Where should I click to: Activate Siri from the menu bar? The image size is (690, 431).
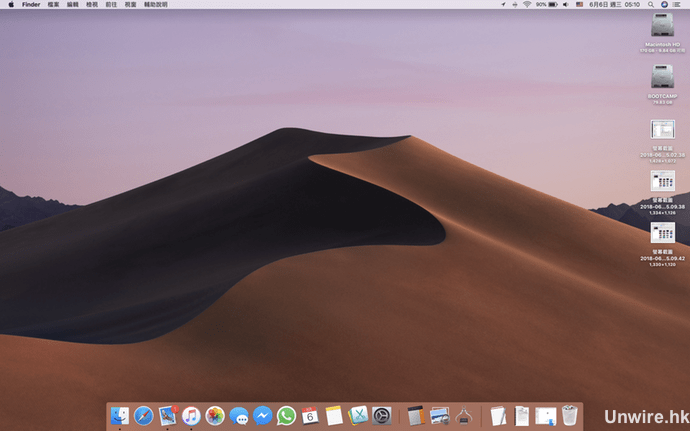click(x=664, y=4)
